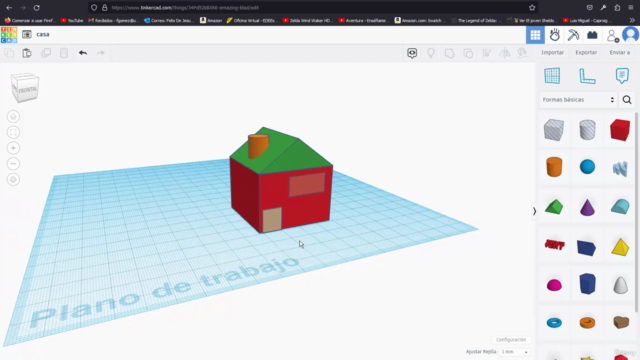Pick the red Box shape
The height and width of the screenshot is (360, 640).
(620, 130)
